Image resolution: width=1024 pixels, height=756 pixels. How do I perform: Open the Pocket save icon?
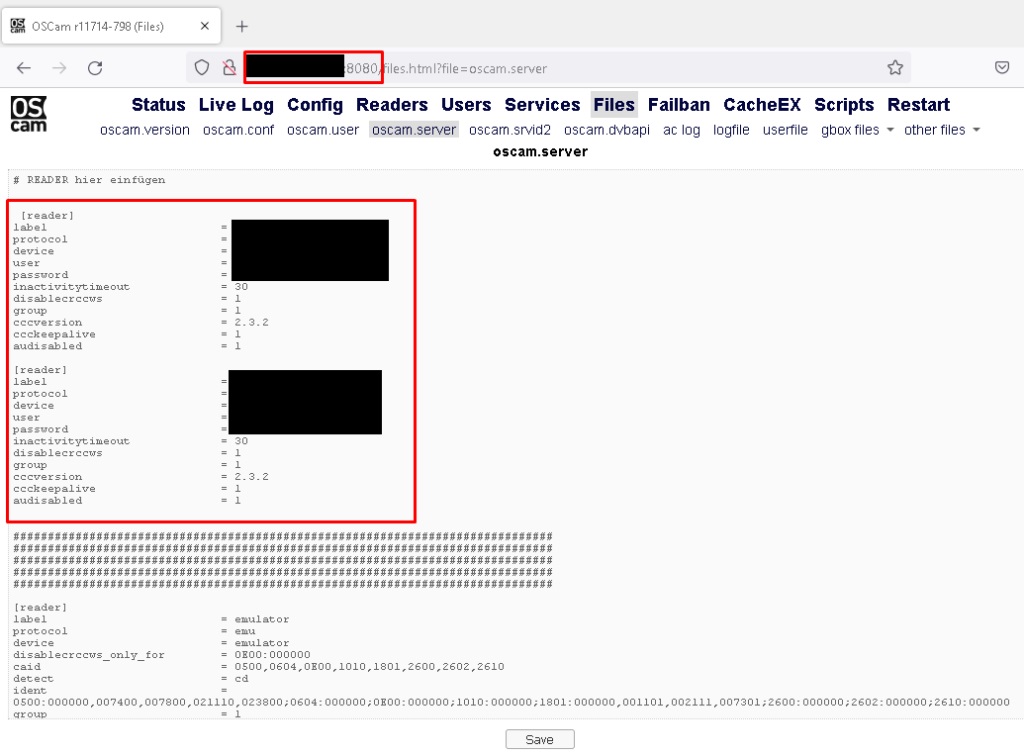click(1002, 68)
